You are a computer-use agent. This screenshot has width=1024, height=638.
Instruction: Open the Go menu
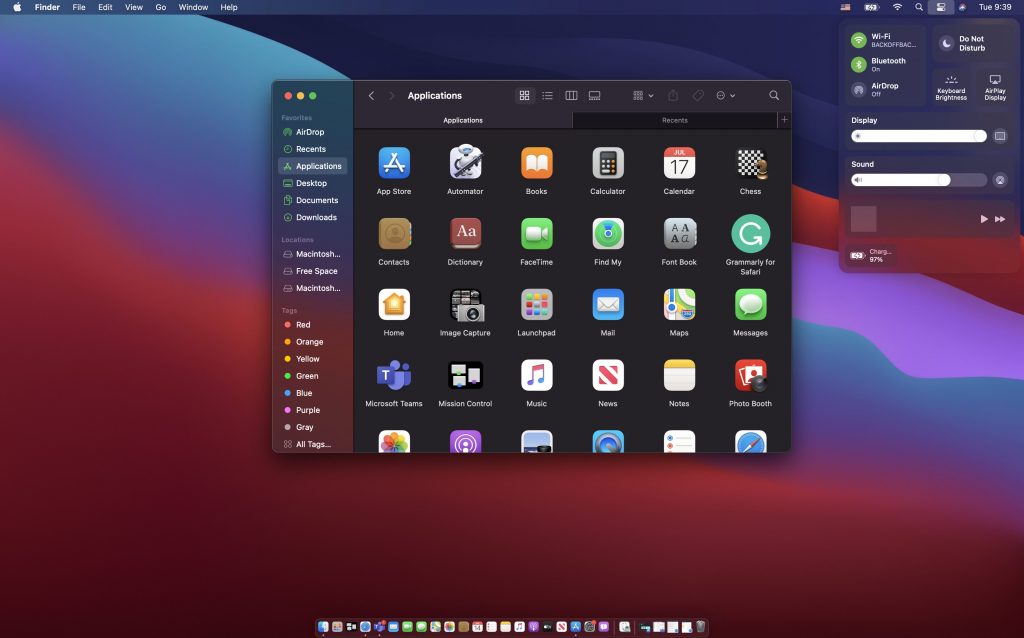click(161, 7)
